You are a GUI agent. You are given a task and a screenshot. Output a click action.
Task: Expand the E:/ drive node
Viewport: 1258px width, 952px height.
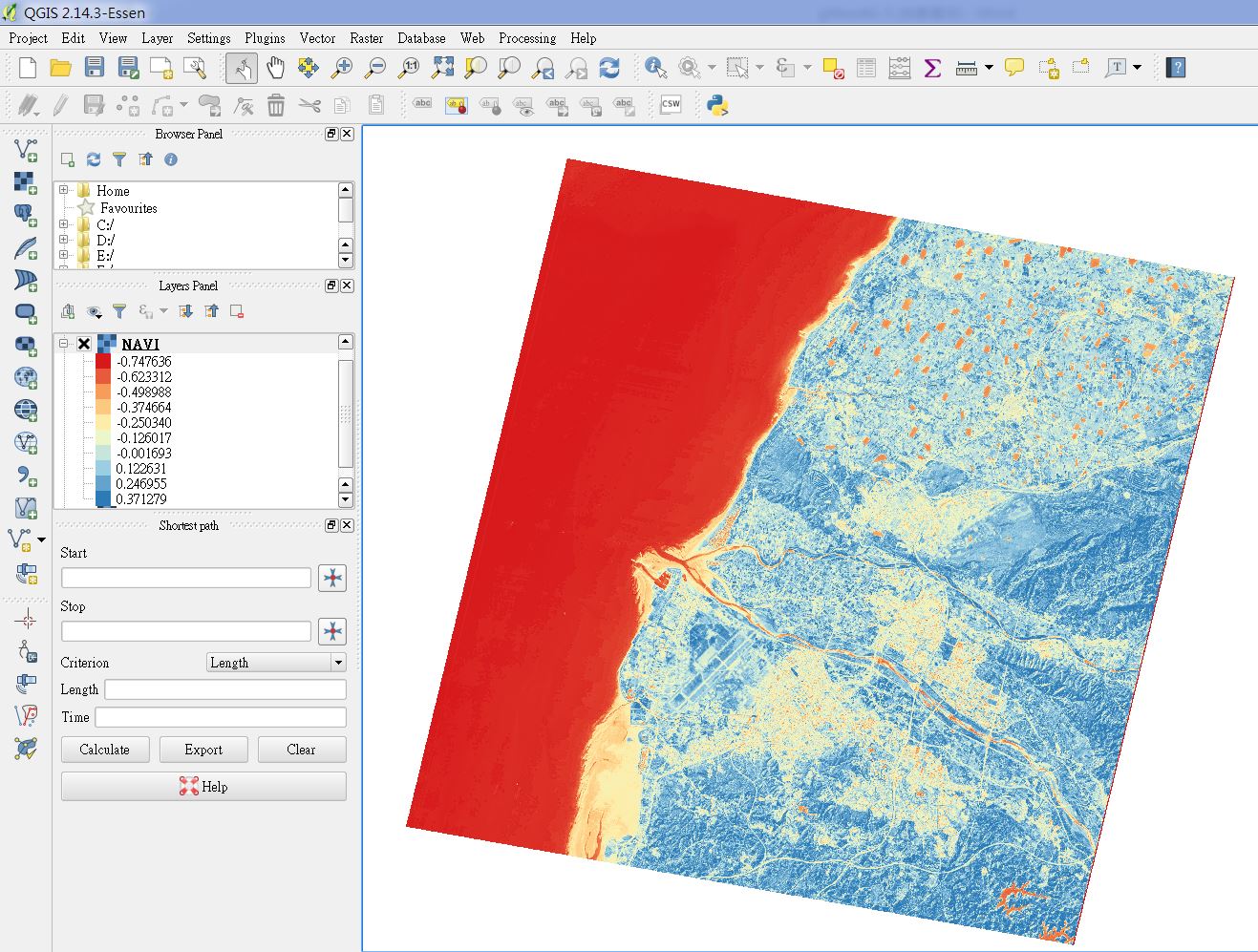pos(63,255)
